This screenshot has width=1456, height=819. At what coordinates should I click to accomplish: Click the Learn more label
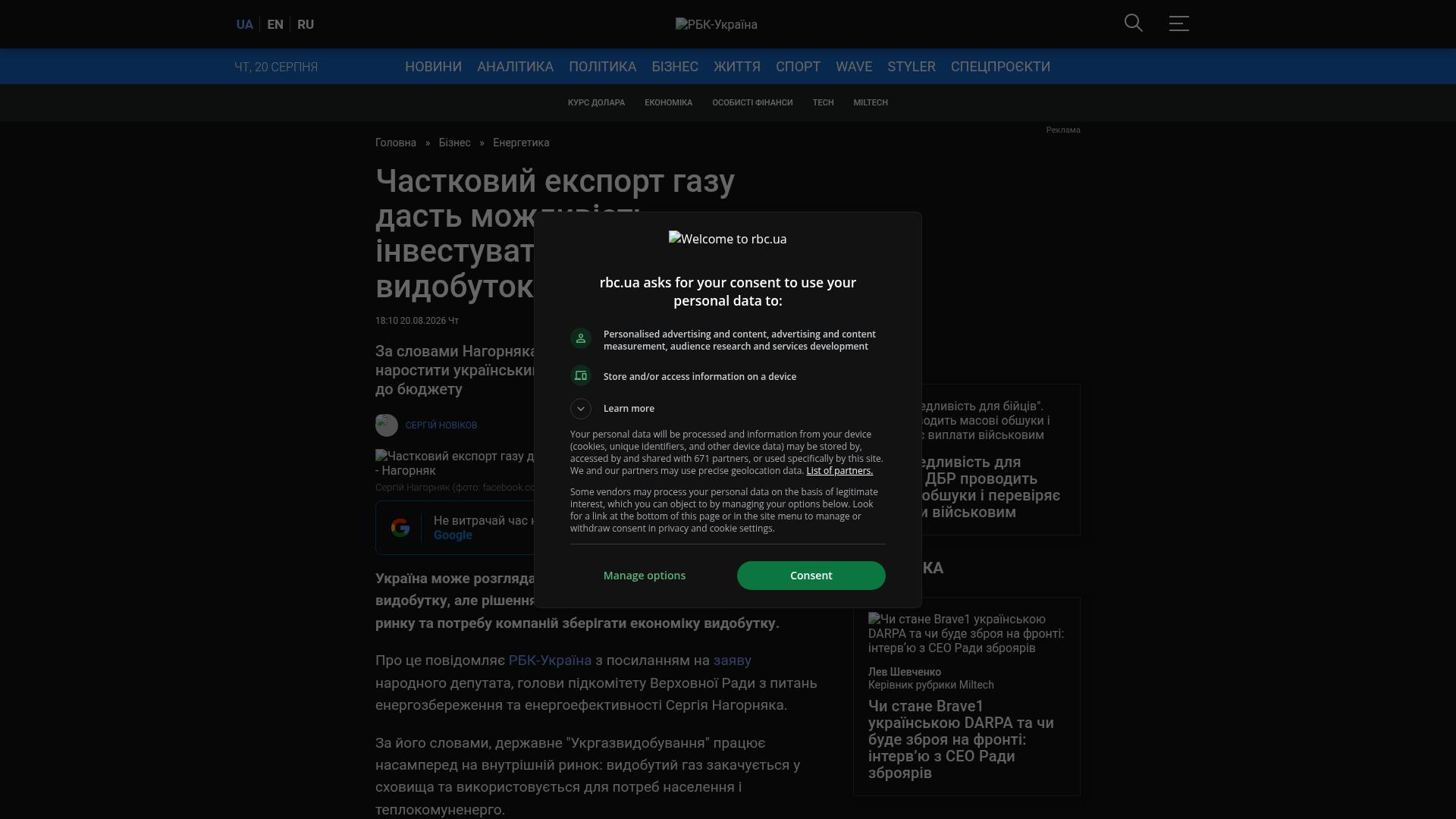(629, 409)
